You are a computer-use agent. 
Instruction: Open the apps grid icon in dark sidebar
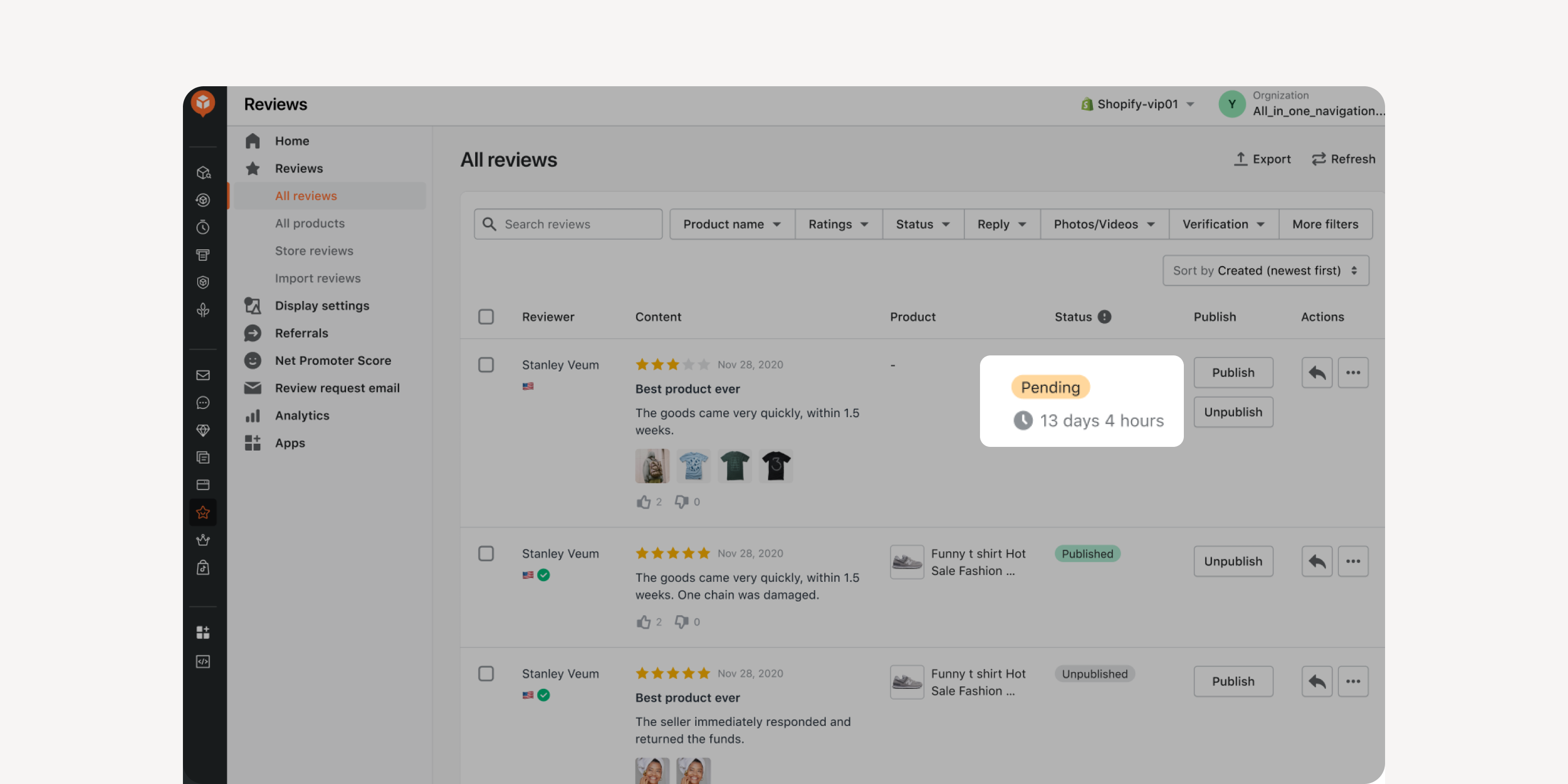point(203,632)
